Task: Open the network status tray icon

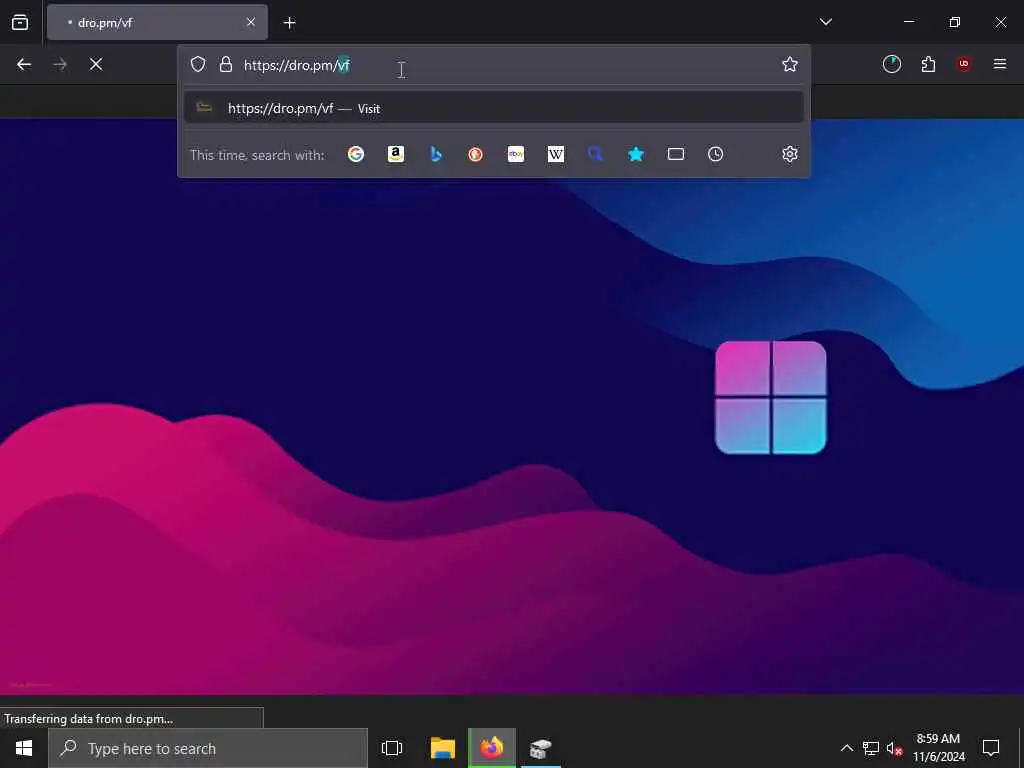Action: (871, 748)
